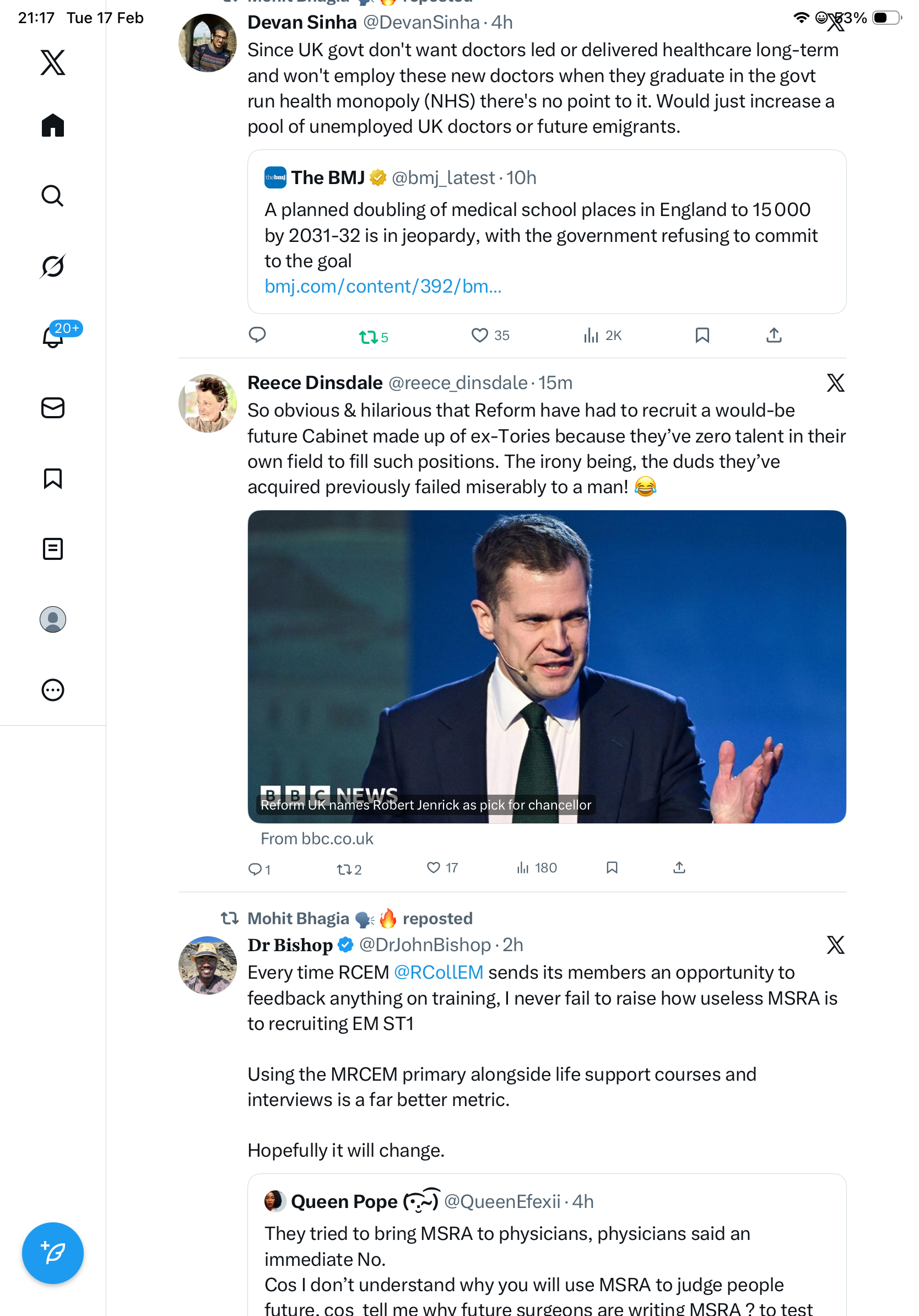Open the Search magnifier in sidebar
The image size is (919, 1316).
click(x=53, y=196)
